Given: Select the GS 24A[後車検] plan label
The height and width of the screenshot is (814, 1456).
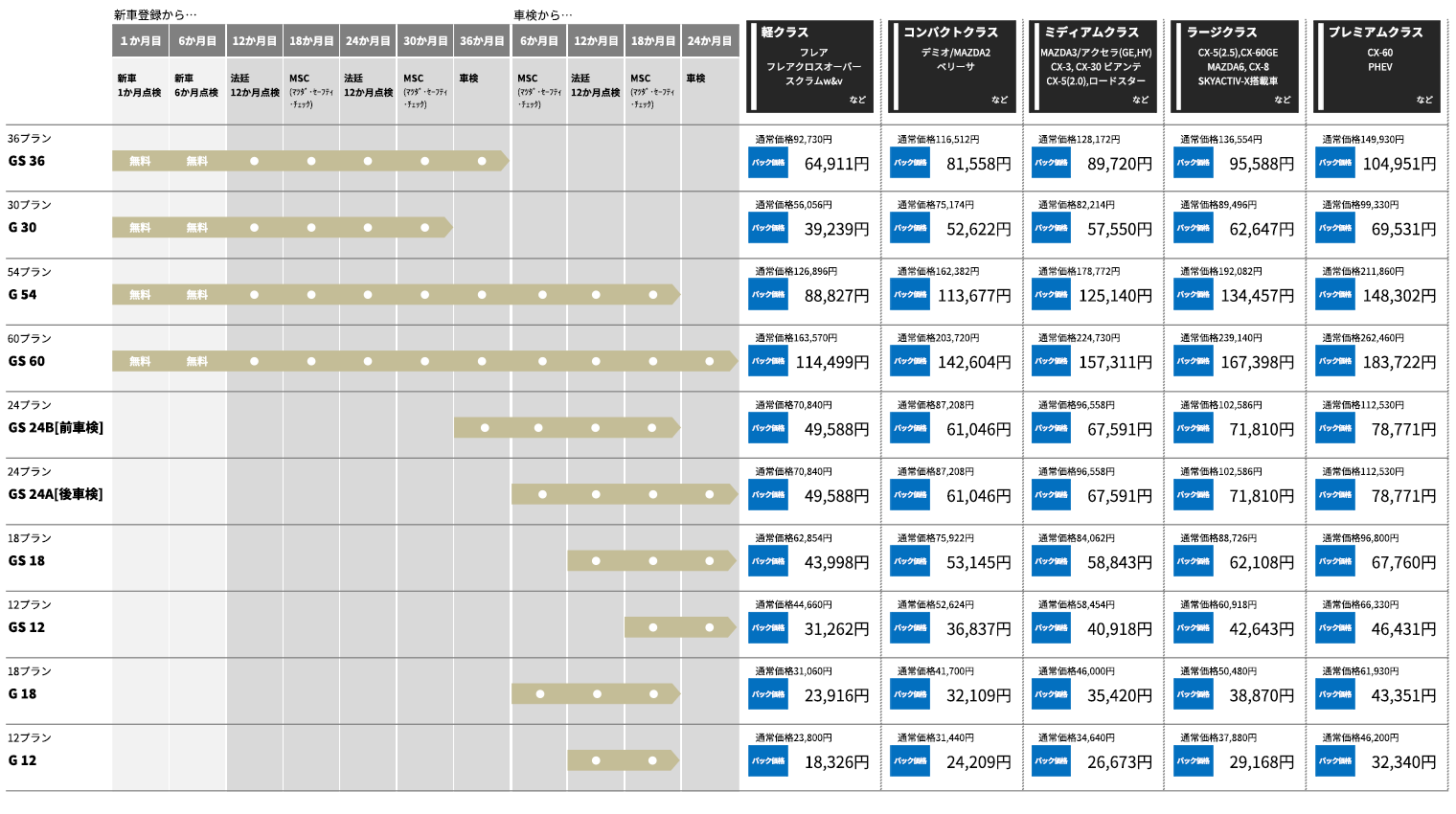Looking at the screenshot, I should point(56,494).
